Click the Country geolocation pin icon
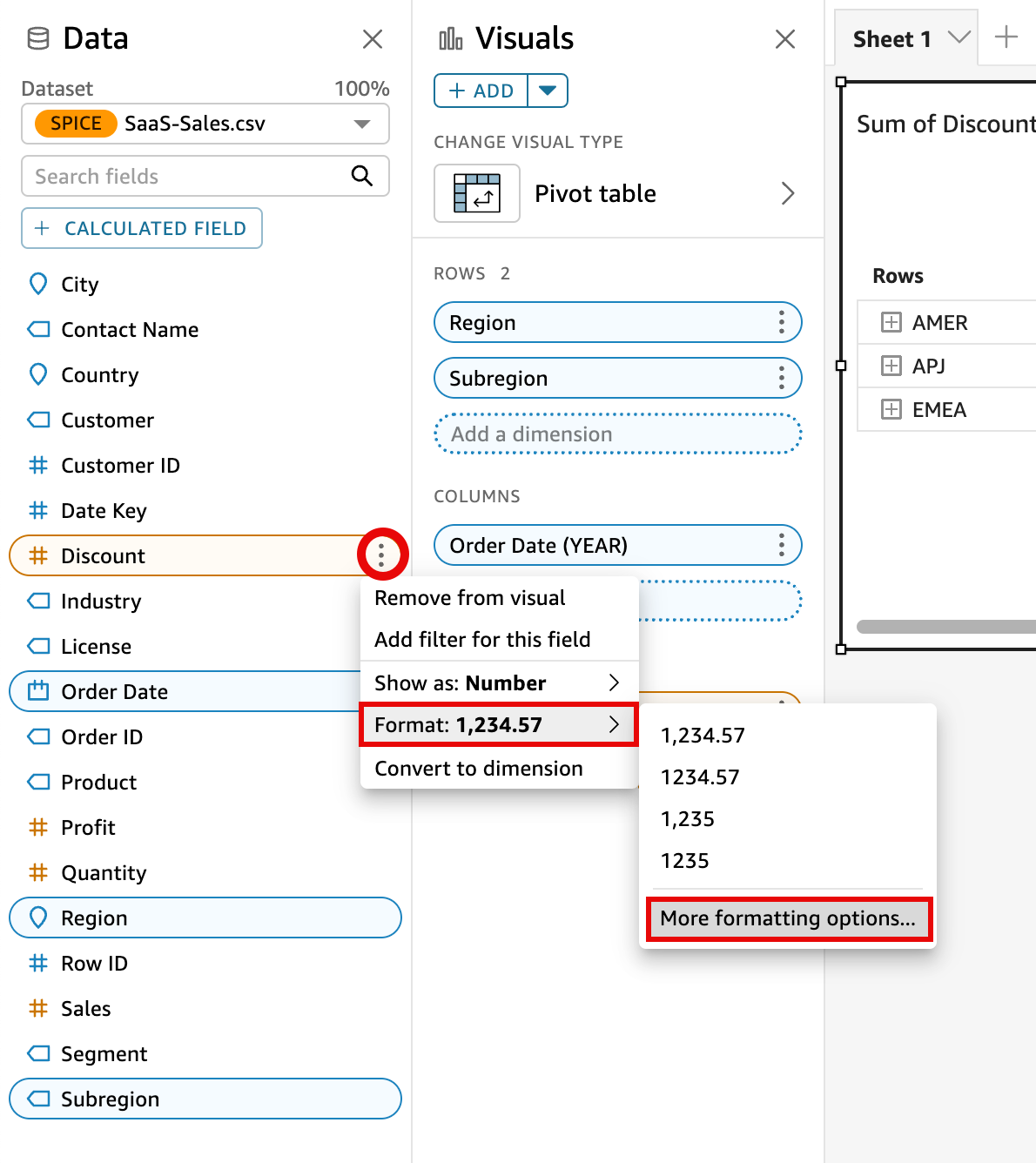 (x=38, y=374)
